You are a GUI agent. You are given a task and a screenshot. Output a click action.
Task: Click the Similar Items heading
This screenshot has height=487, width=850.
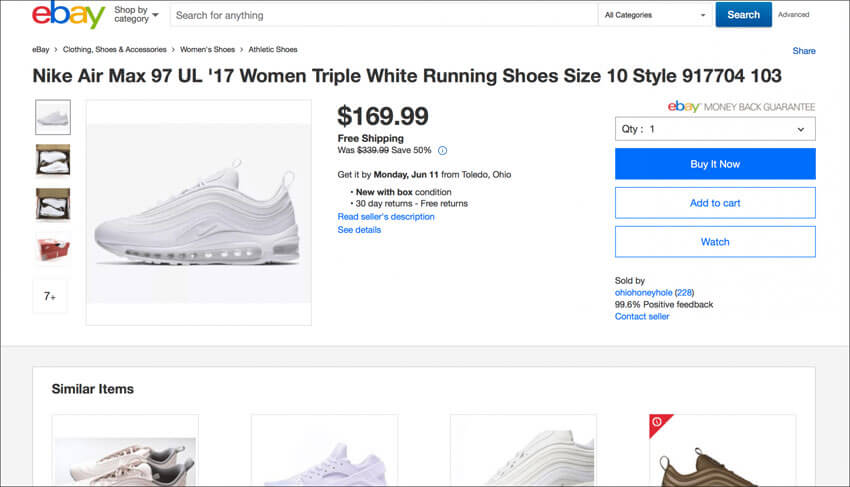[93, 389]
